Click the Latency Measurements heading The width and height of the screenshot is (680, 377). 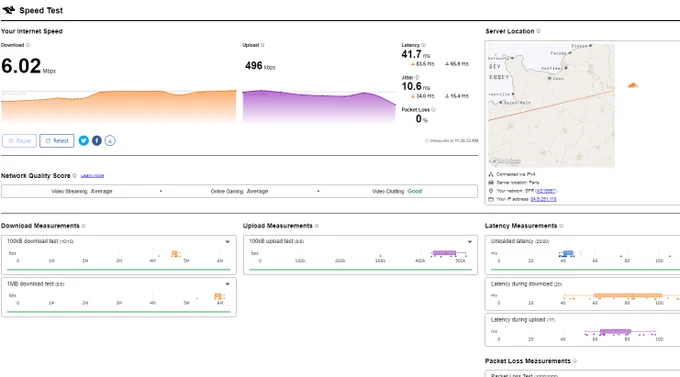pyautogui.click(x=521, y=226)
